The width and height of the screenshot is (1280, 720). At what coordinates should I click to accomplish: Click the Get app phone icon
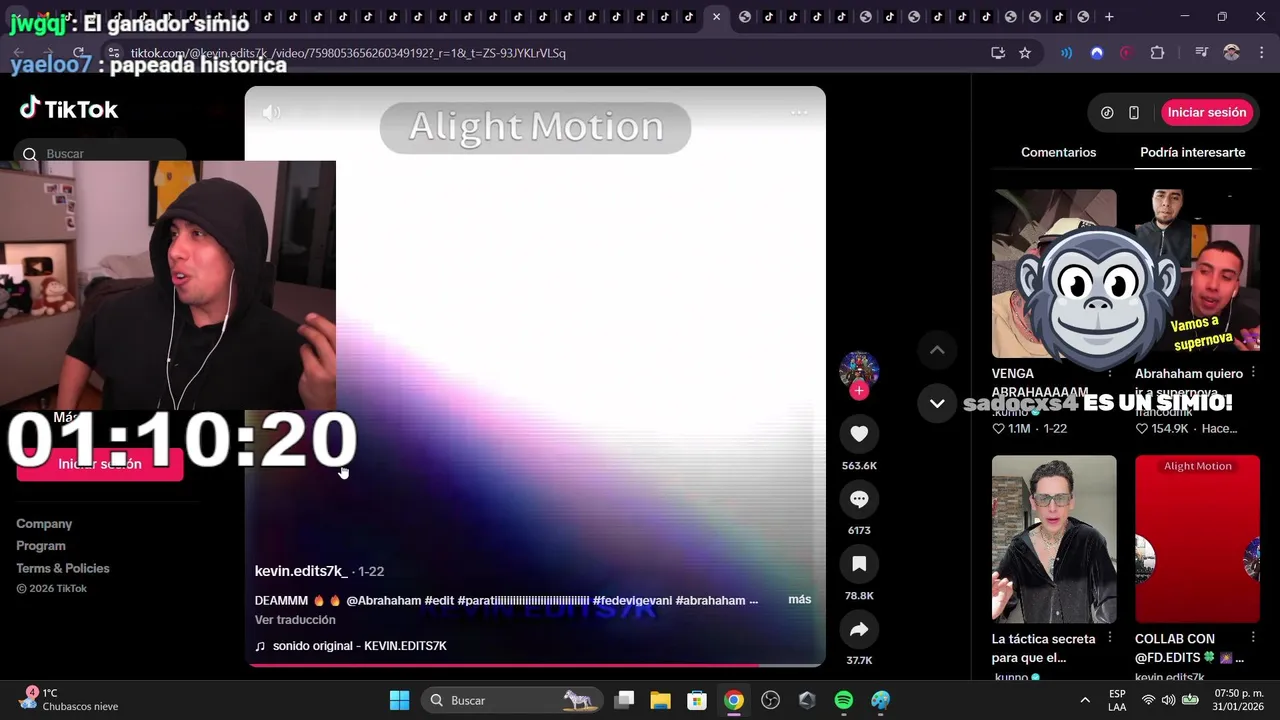(x=1134, y=113)
